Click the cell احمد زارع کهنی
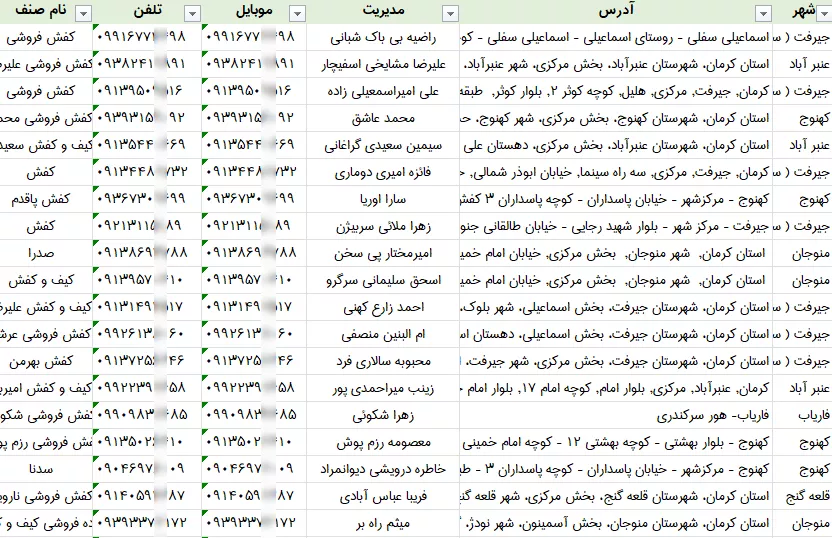This screenshot has height=538, width=832. point(383,308)
